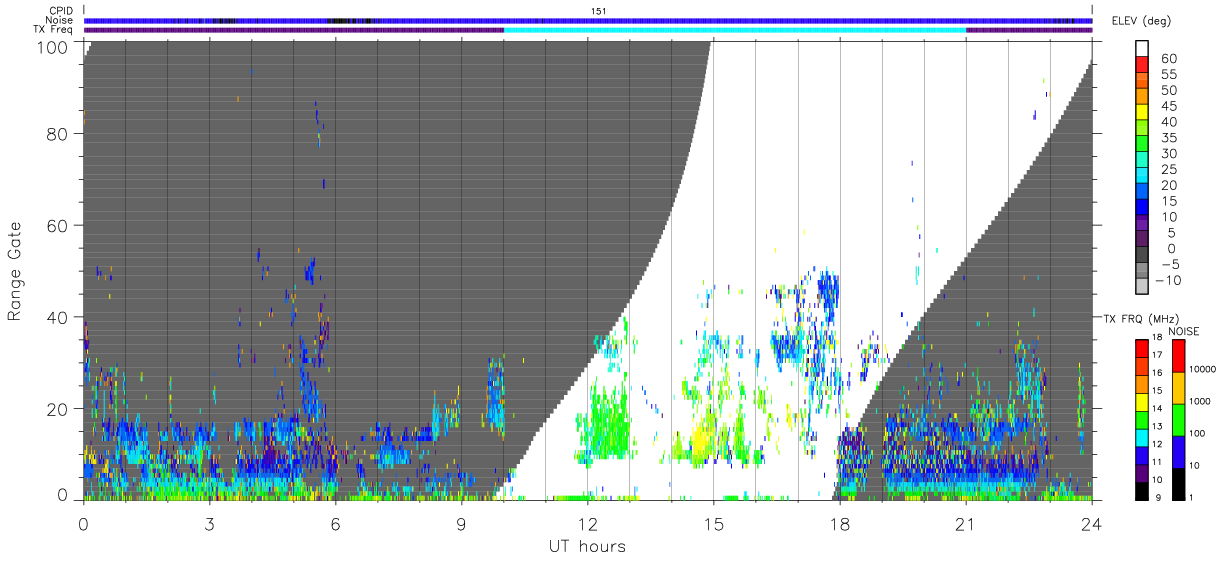Click the "45" label on ELEV colorbar

pyautogui.click(x=1170, y=106)
